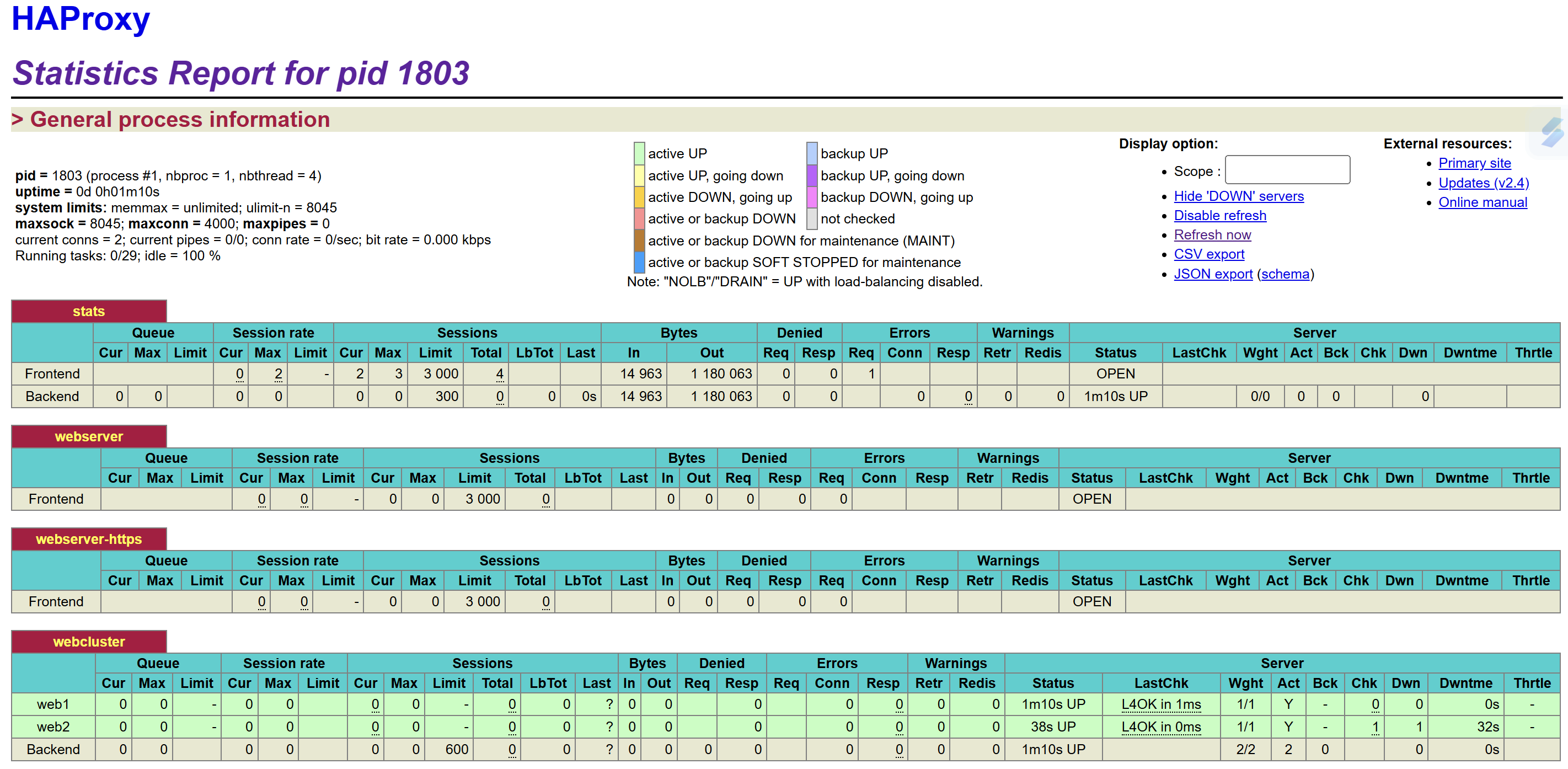This screenshot has height=769, width=1568.
Task: Click the Running tasks idle line
Action: point(117,256)
